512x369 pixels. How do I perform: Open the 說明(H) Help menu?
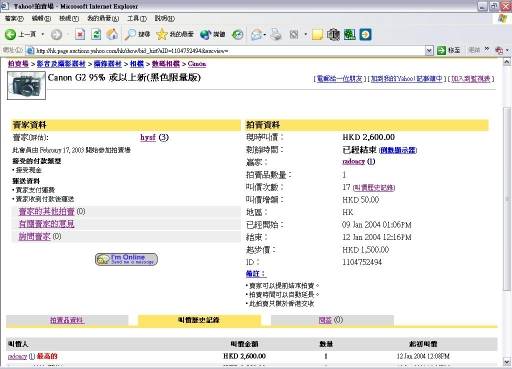tap(165, 19)
